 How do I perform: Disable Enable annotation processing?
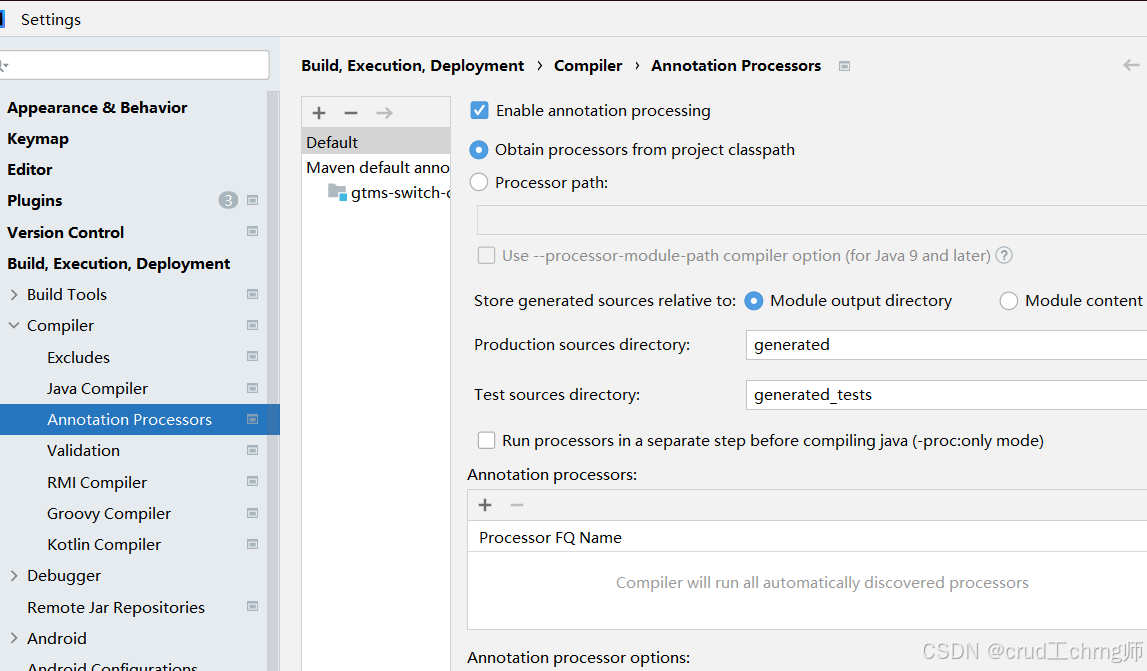pyautogui.click(x=479, y=110)
